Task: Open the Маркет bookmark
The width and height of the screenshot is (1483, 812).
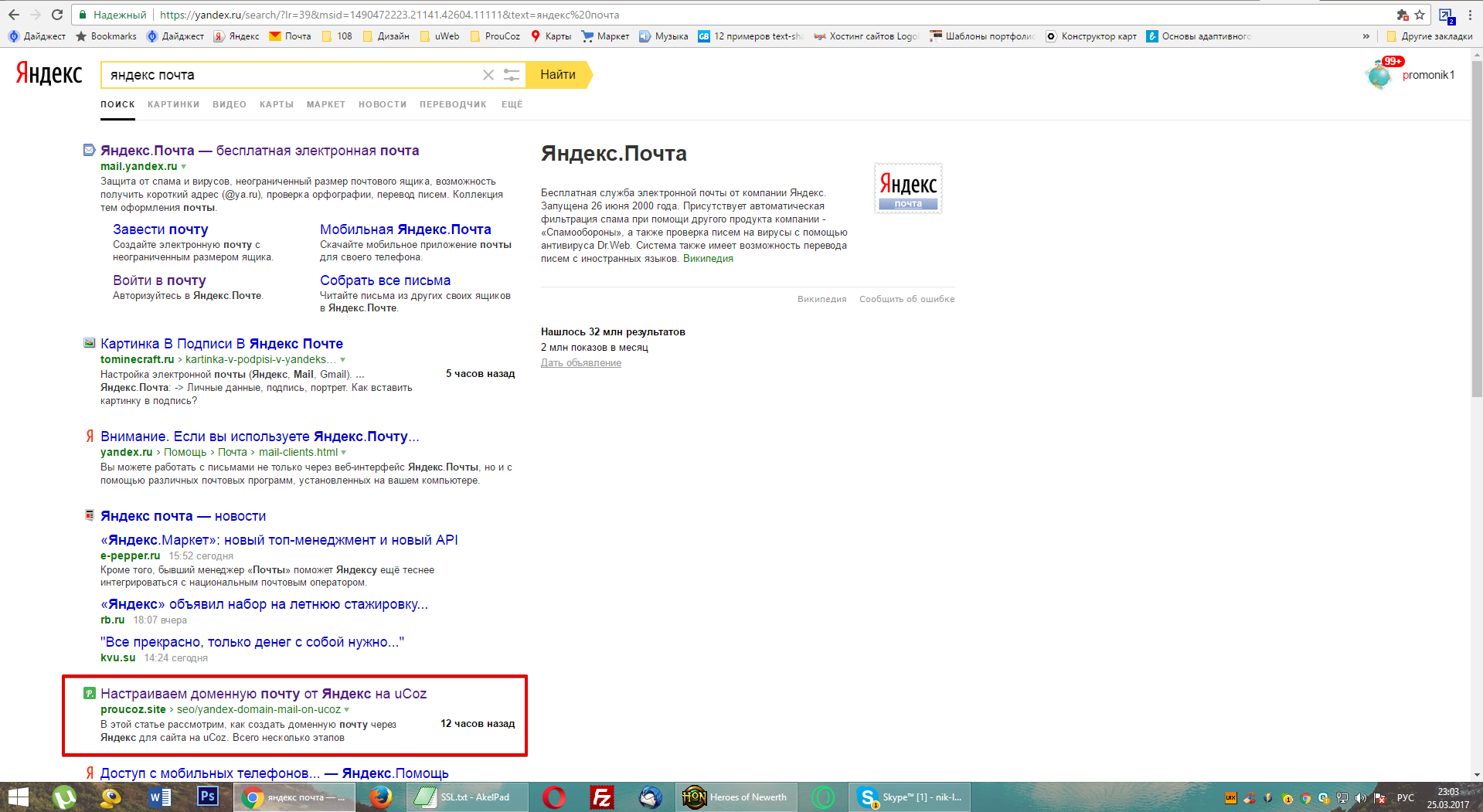Action: [x=605, y=36]
